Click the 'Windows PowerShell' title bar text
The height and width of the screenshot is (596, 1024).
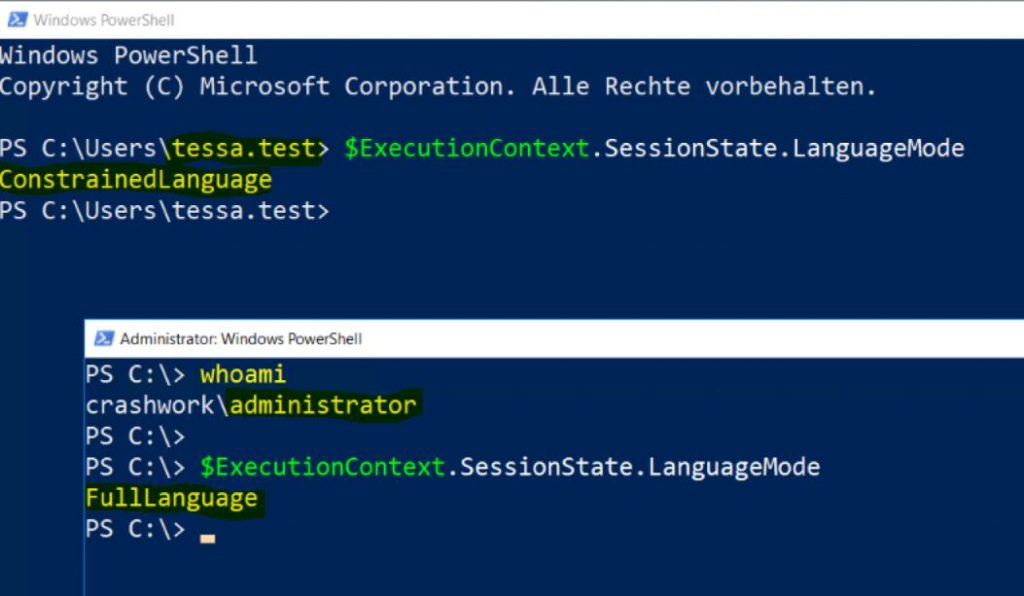(x=104, y=20)
